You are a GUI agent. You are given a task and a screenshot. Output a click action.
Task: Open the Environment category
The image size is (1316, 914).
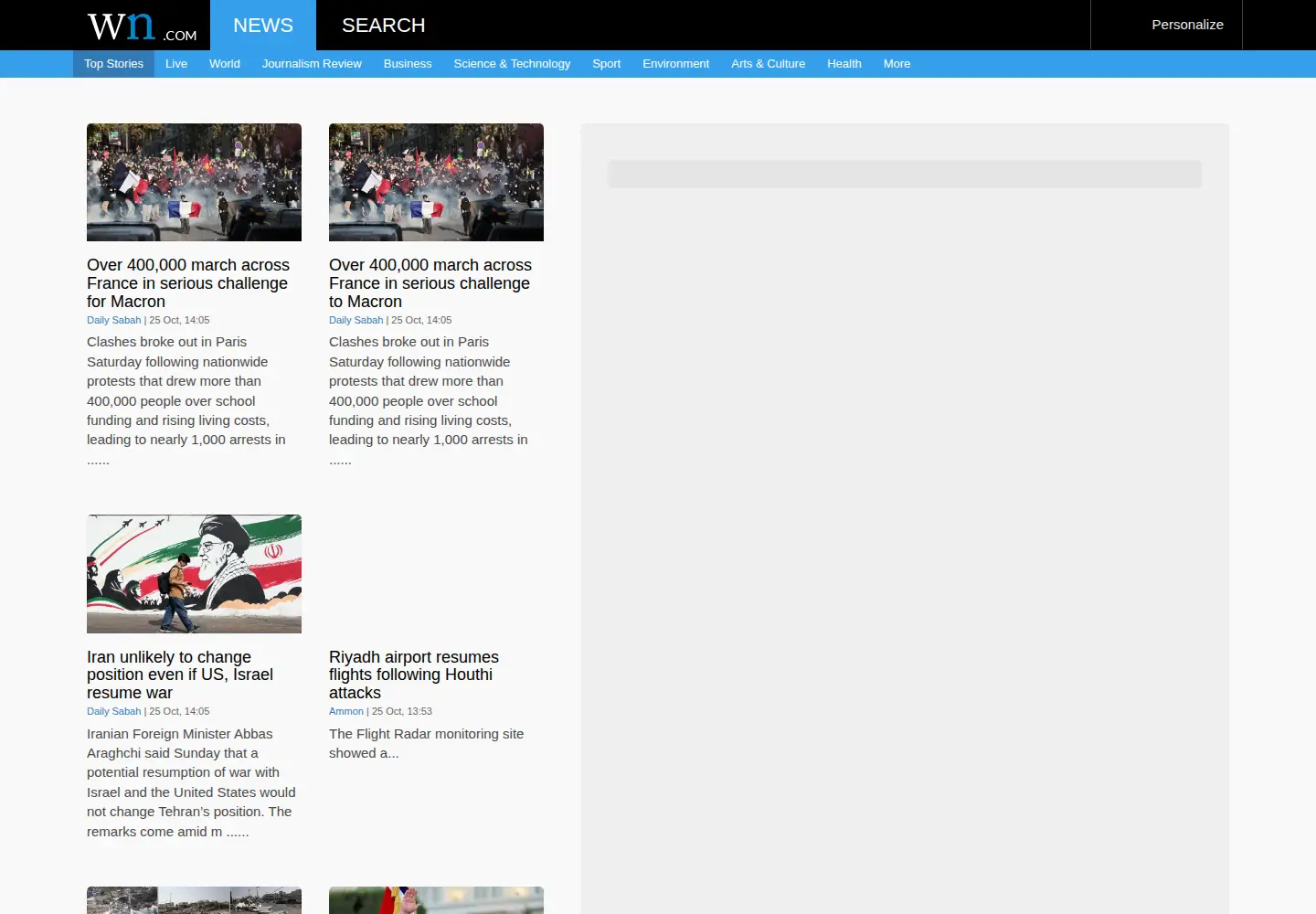[675, 64]
